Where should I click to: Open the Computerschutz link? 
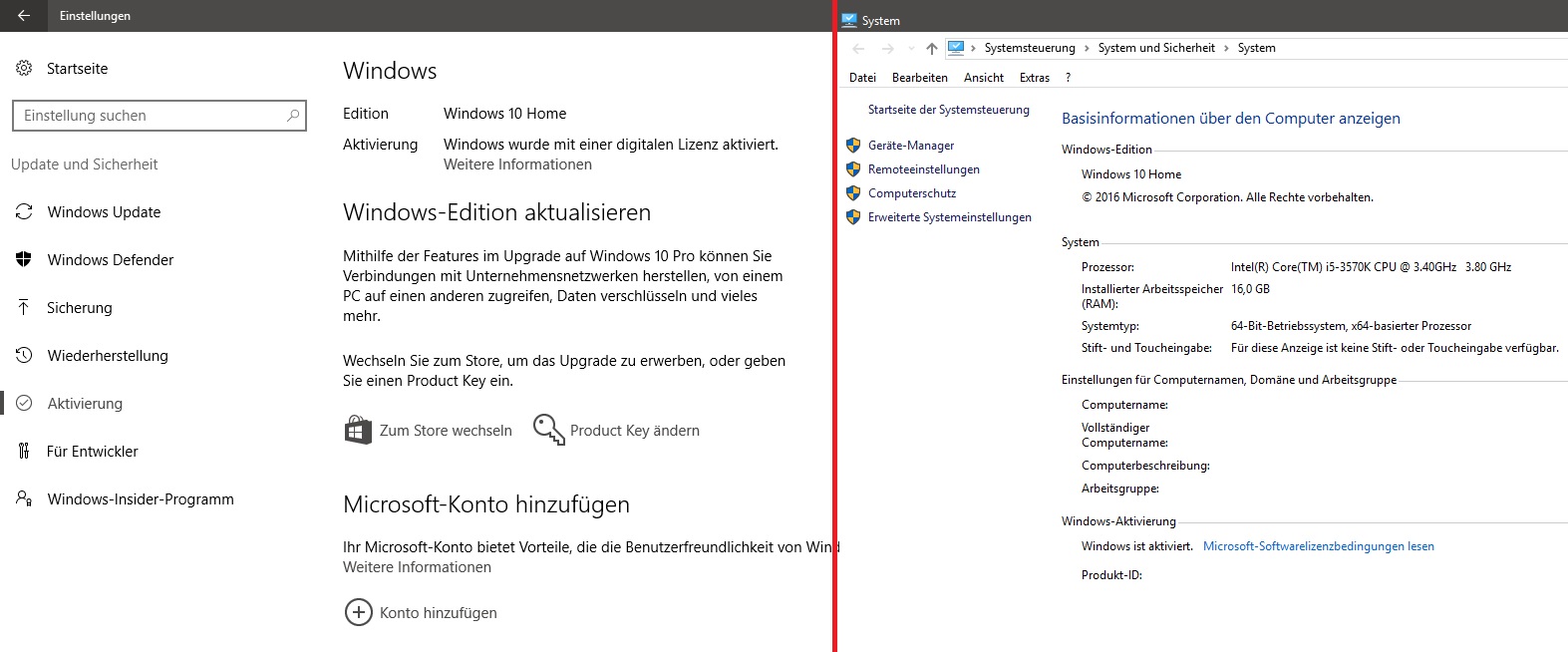point(912,193)
